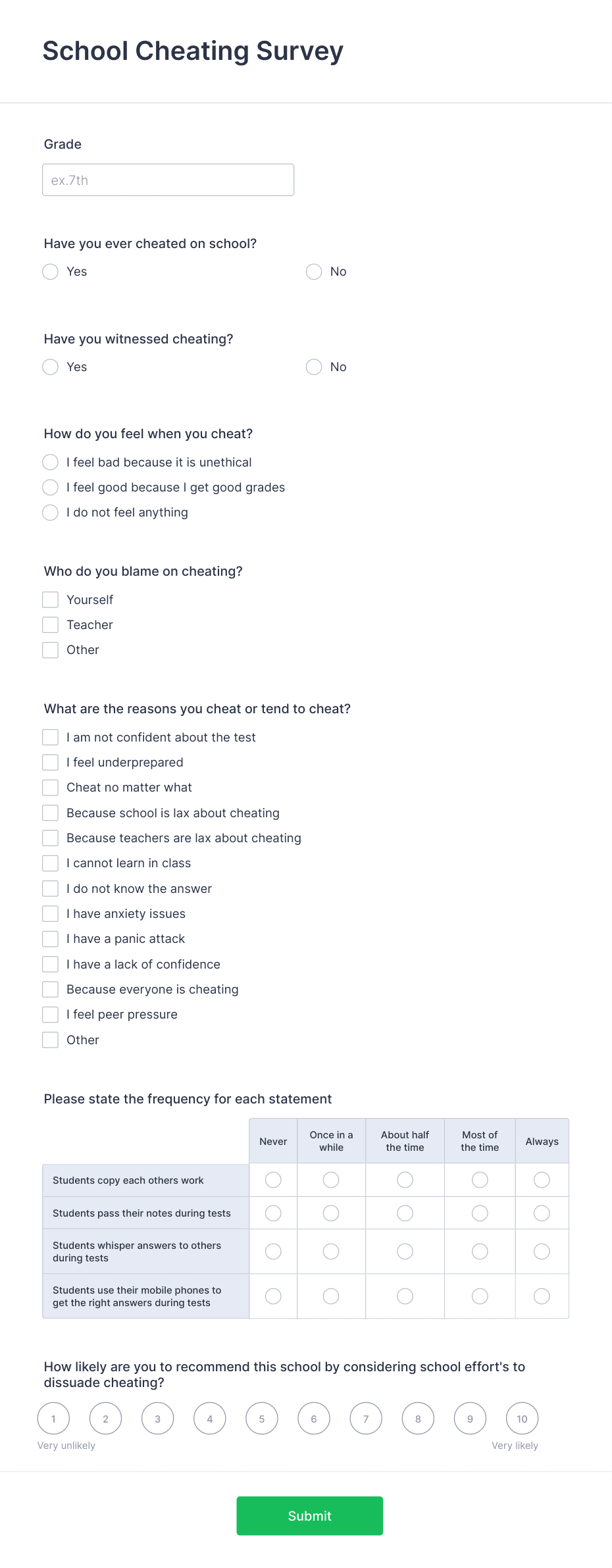The width and height of the screenshot is (612, 1568).
Task: Check 'Because everyone is cheating'
Action: click(51, 989)
